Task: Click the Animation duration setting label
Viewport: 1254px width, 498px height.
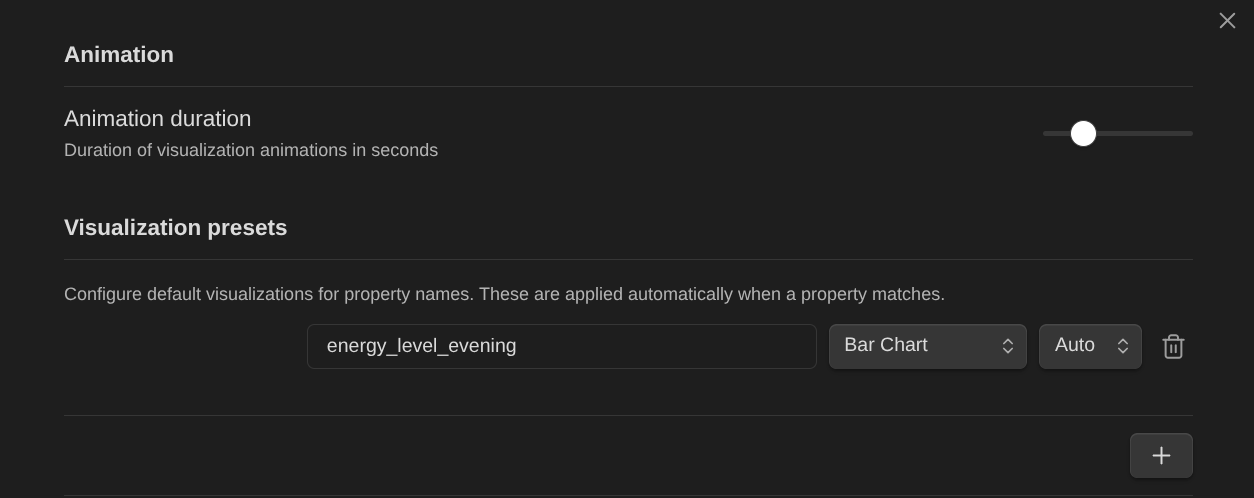Action: pos(157,119)
